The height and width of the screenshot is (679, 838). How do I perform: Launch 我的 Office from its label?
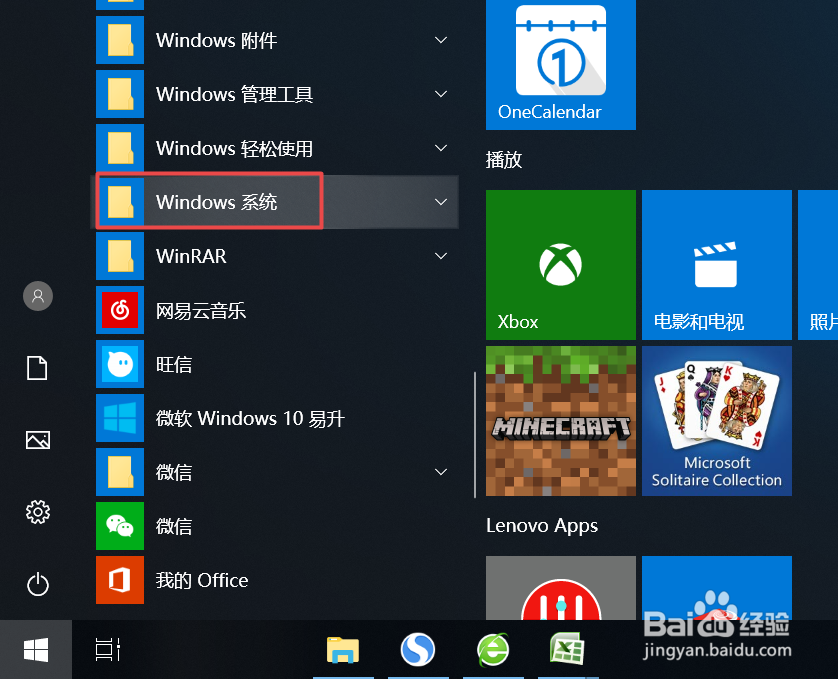point(202,580)
